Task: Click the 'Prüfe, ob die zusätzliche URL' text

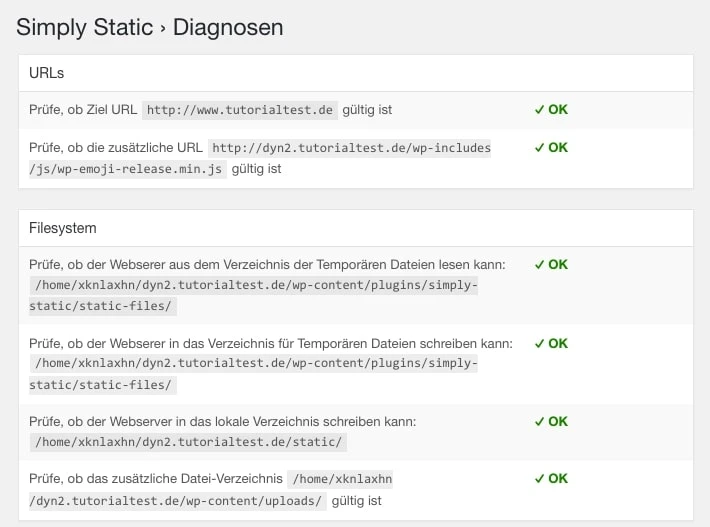Action: (x=116, y=148)
